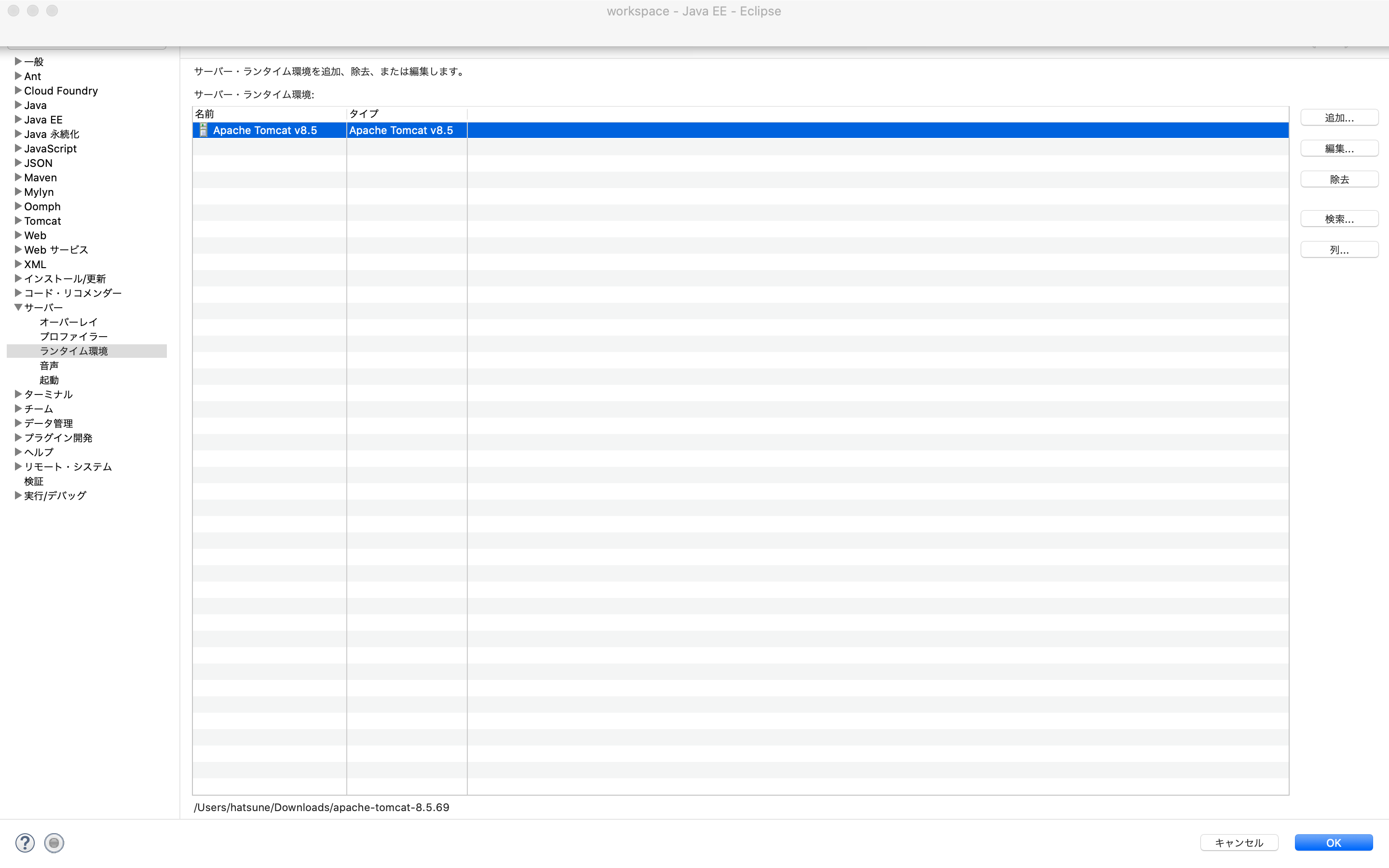Expand the Cloud Foundry node
1389x868 pixels.
[18, 91]
